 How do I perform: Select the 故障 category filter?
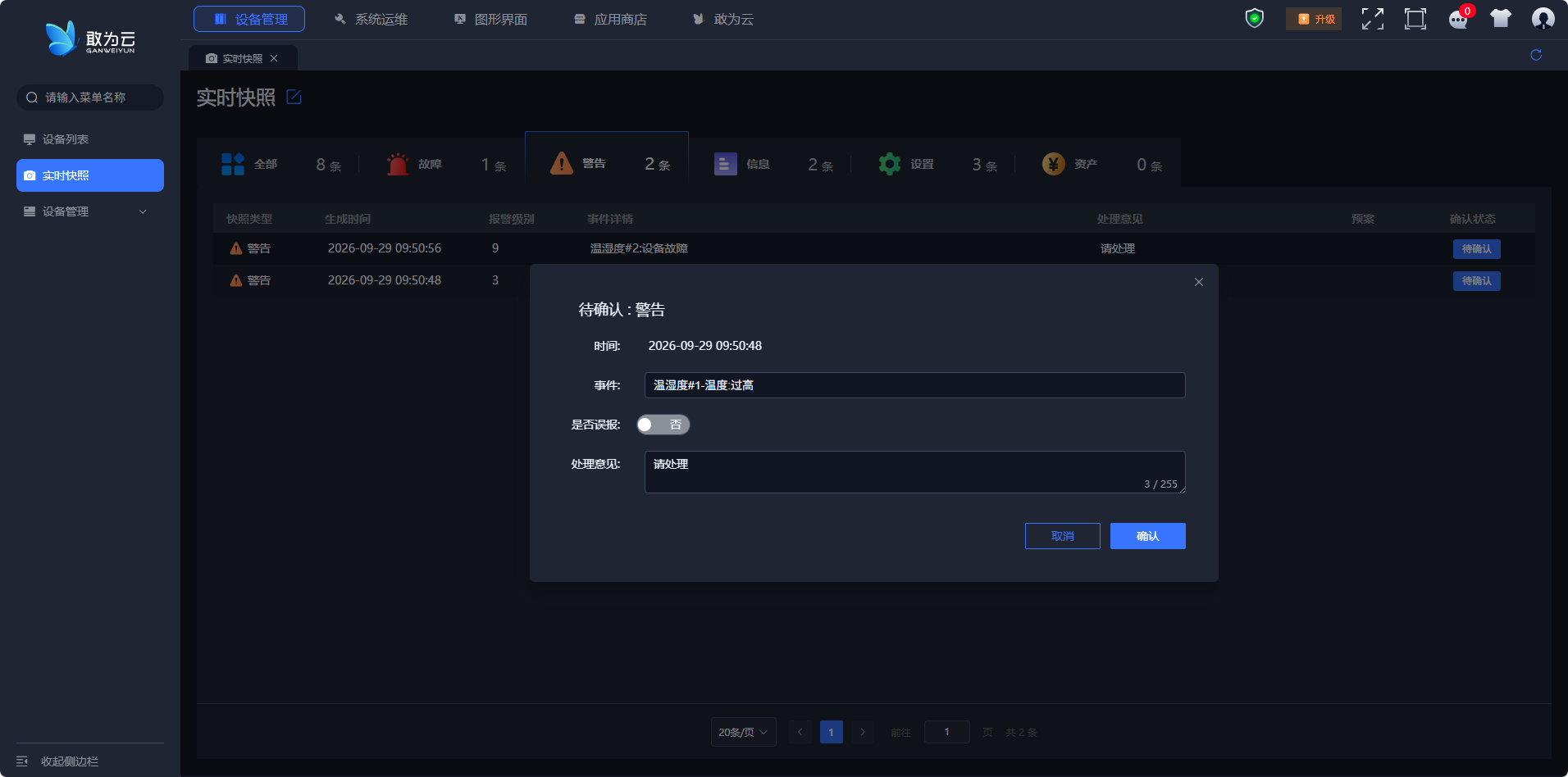(444, 164)
